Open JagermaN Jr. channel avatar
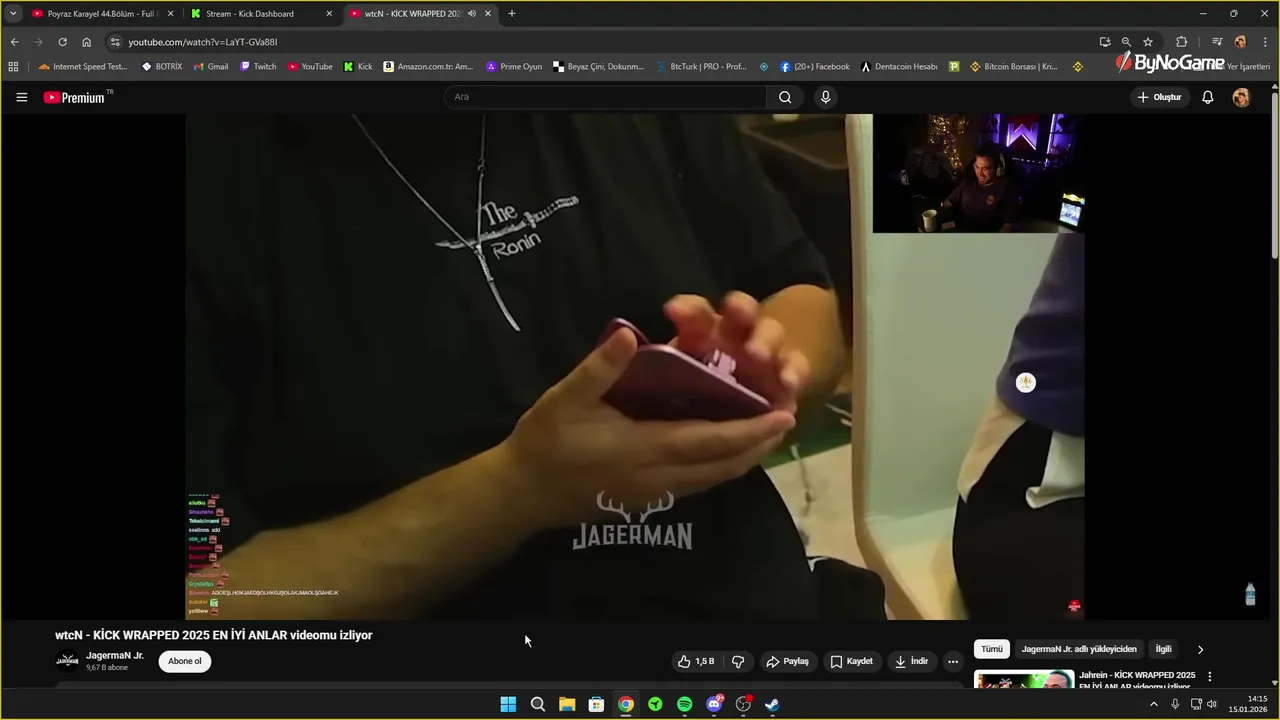Screen dimensions: 1280x720 point(67,661)
